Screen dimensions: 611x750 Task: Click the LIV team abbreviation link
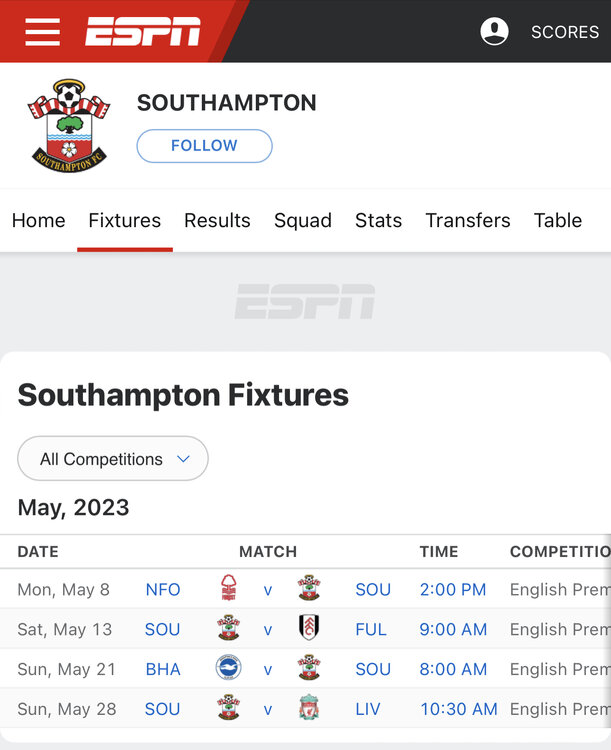point(368,709)
